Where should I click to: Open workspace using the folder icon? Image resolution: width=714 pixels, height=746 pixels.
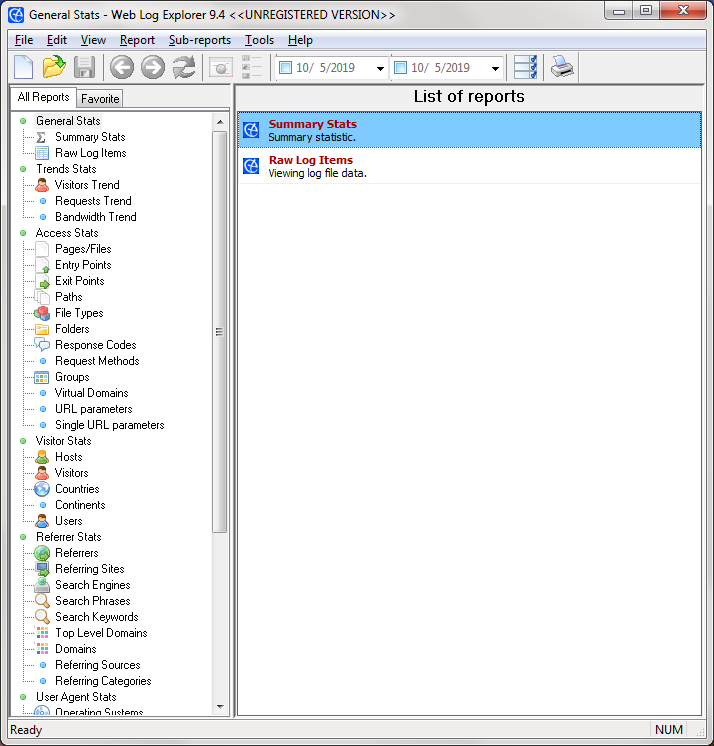pyautogui.click(x=54, y=67)
